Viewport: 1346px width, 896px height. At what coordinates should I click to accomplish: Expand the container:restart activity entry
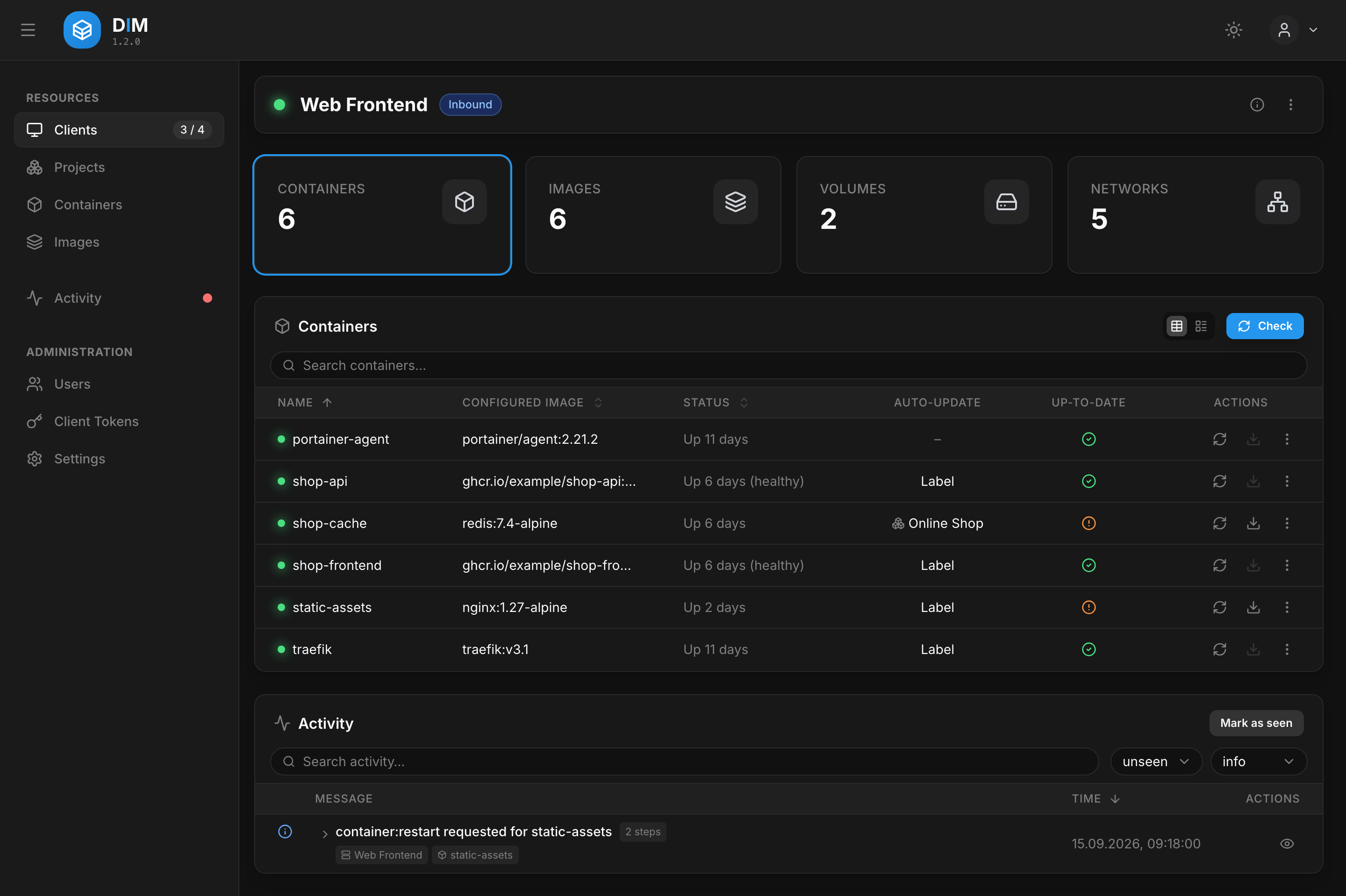click(x=325, y=834)
